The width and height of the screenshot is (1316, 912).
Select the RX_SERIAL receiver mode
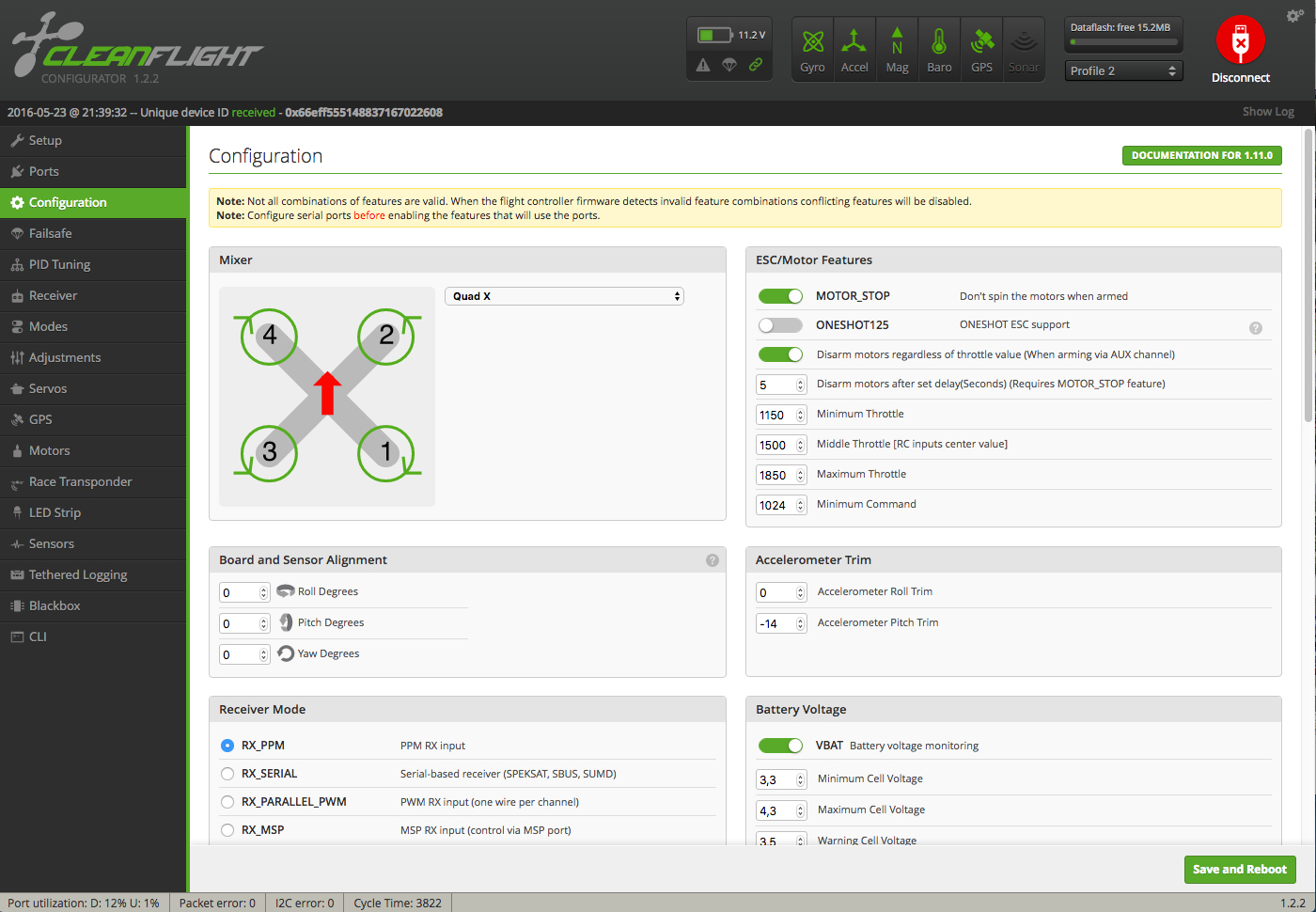[227, 774]
